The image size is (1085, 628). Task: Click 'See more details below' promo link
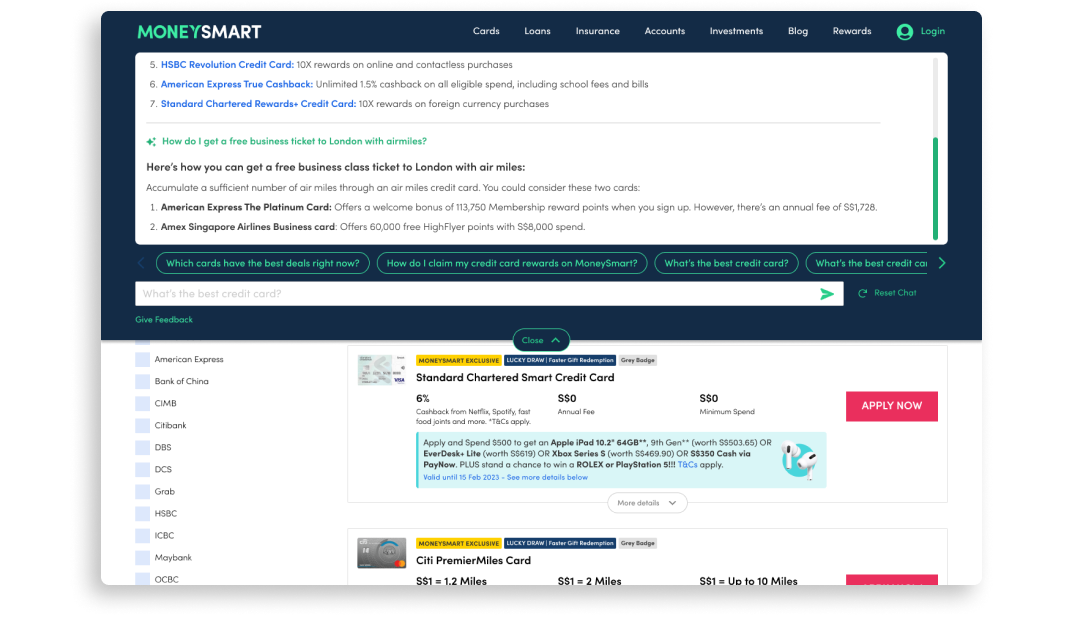(547, 477)
